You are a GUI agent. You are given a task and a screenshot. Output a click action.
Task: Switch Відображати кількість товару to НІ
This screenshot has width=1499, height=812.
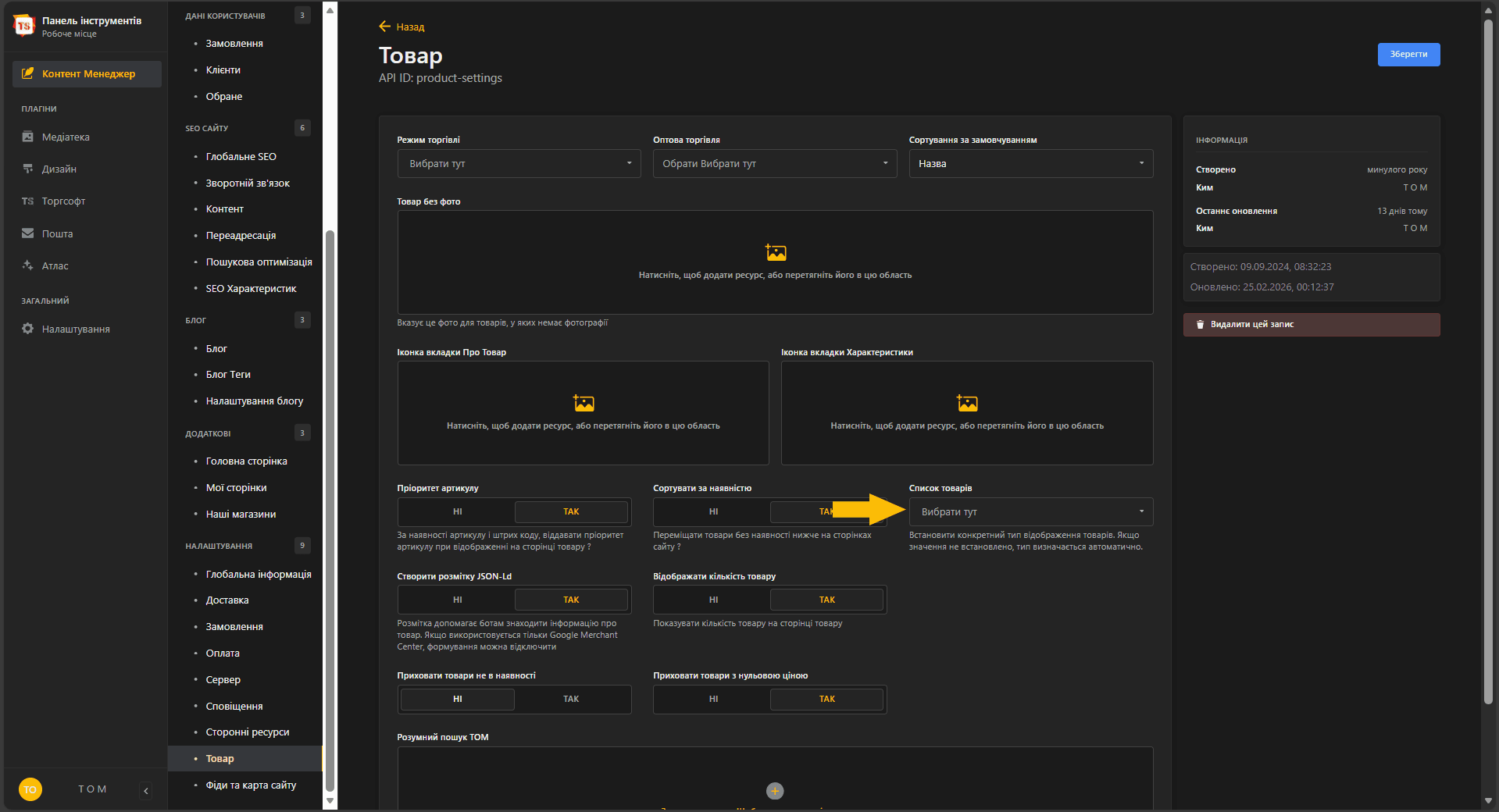712,600
